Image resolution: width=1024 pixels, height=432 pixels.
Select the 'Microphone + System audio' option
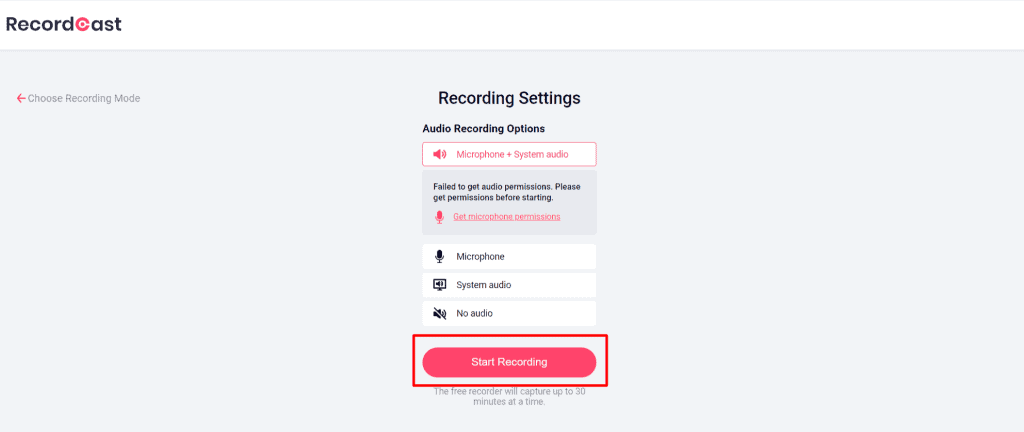pos(512,154)
